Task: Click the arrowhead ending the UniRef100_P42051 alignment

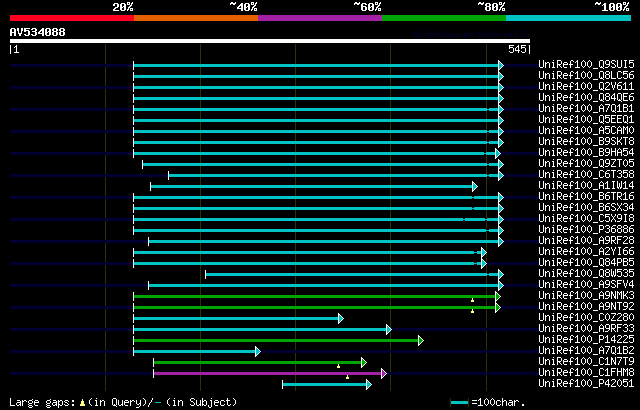Action: click(x=369, y=385)
